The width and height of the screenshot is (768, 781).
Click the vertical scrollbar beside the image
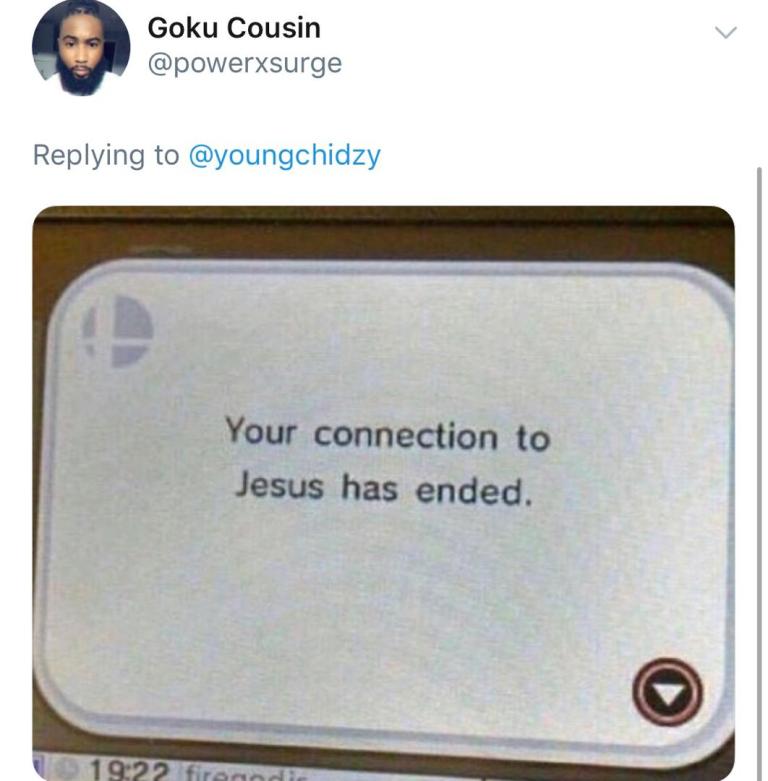pos(759,473)
